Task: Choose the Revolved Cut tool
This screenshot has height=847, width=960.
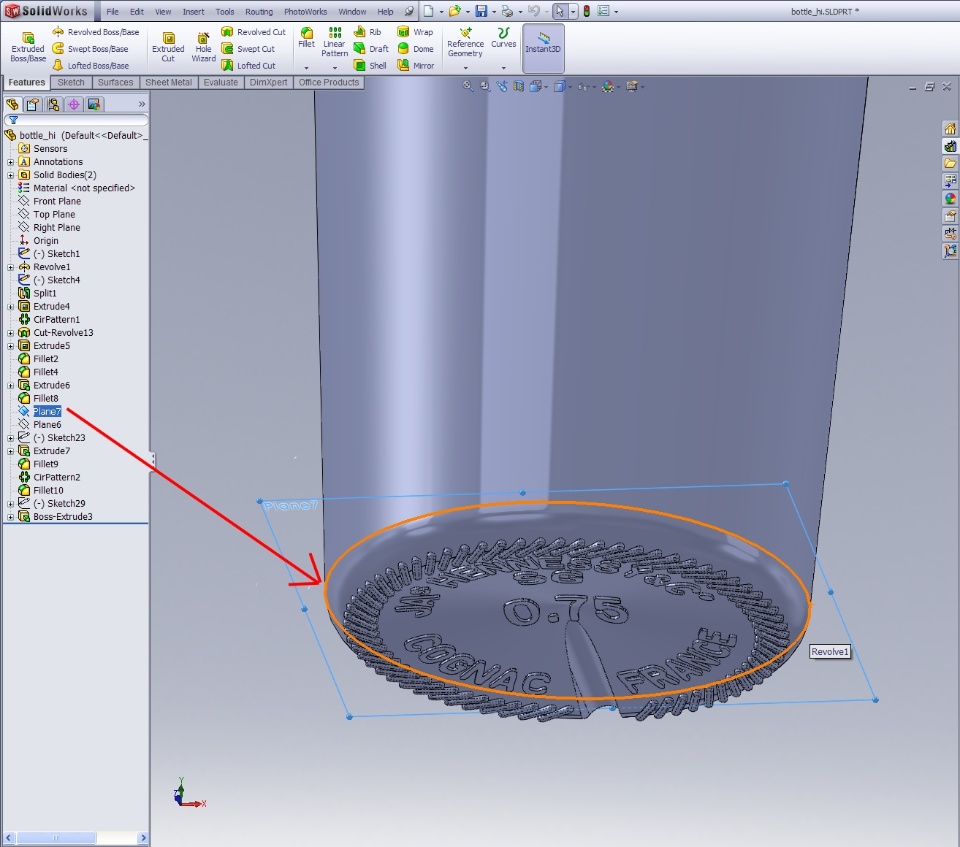Action: tap(253, 32)
